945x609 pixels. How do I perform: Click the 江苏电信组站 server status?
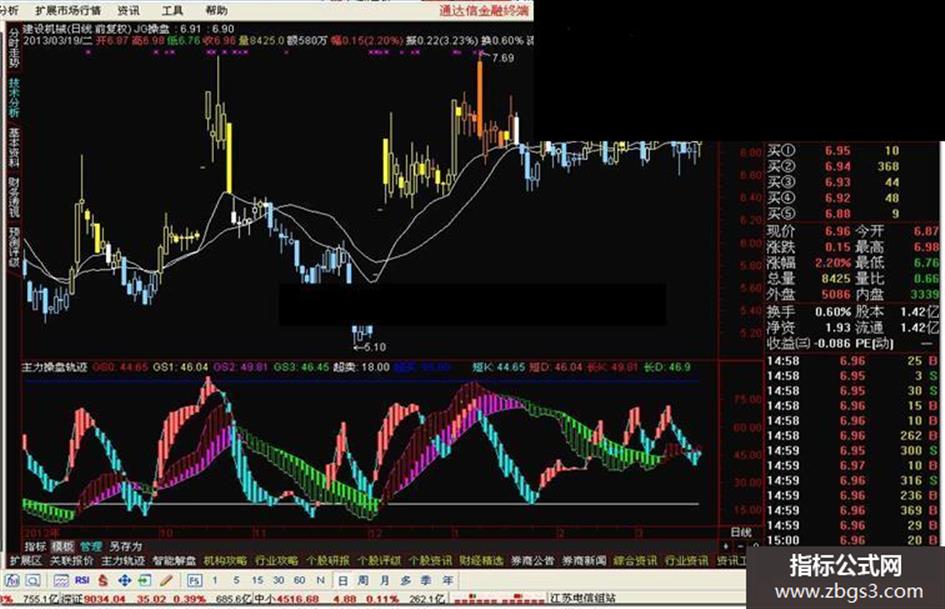click(x=583, y=599)
